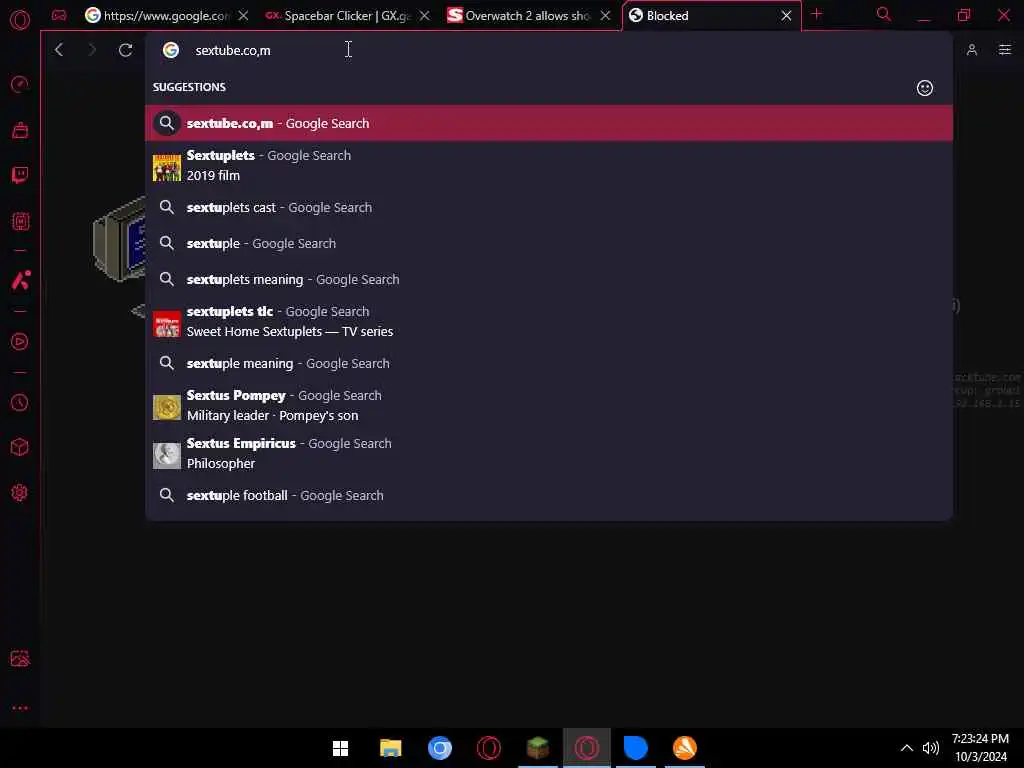Open the profile account icon
Viewport: 1024px width, 768px height.
[x=971, y=50]
